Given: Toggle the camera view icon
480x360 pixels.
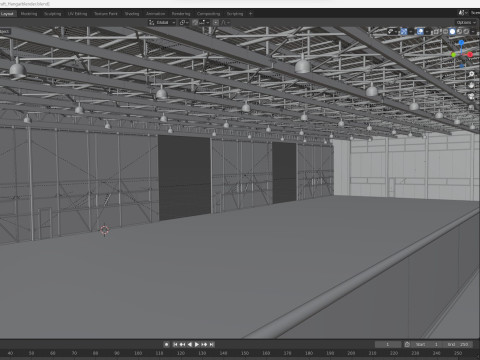Looking at the screenshot, I should [x=471, y=97].
